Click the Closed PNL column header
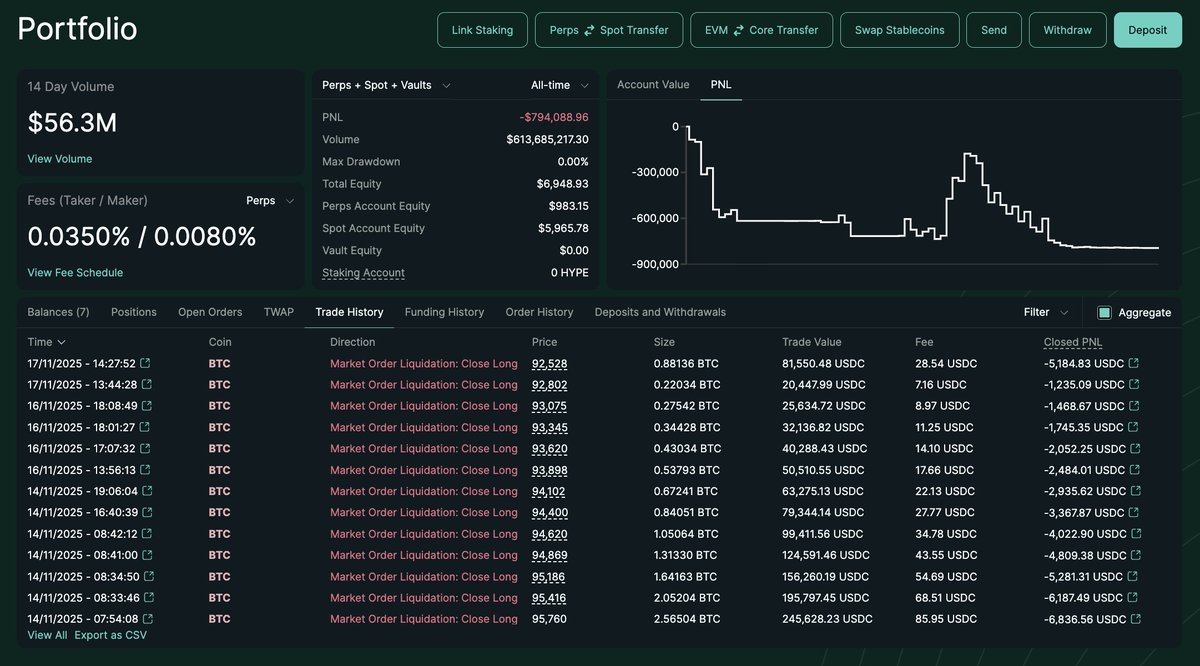Image resolution: width=1200 pixels, height=666 pixels. click(x=1073, y=342)
